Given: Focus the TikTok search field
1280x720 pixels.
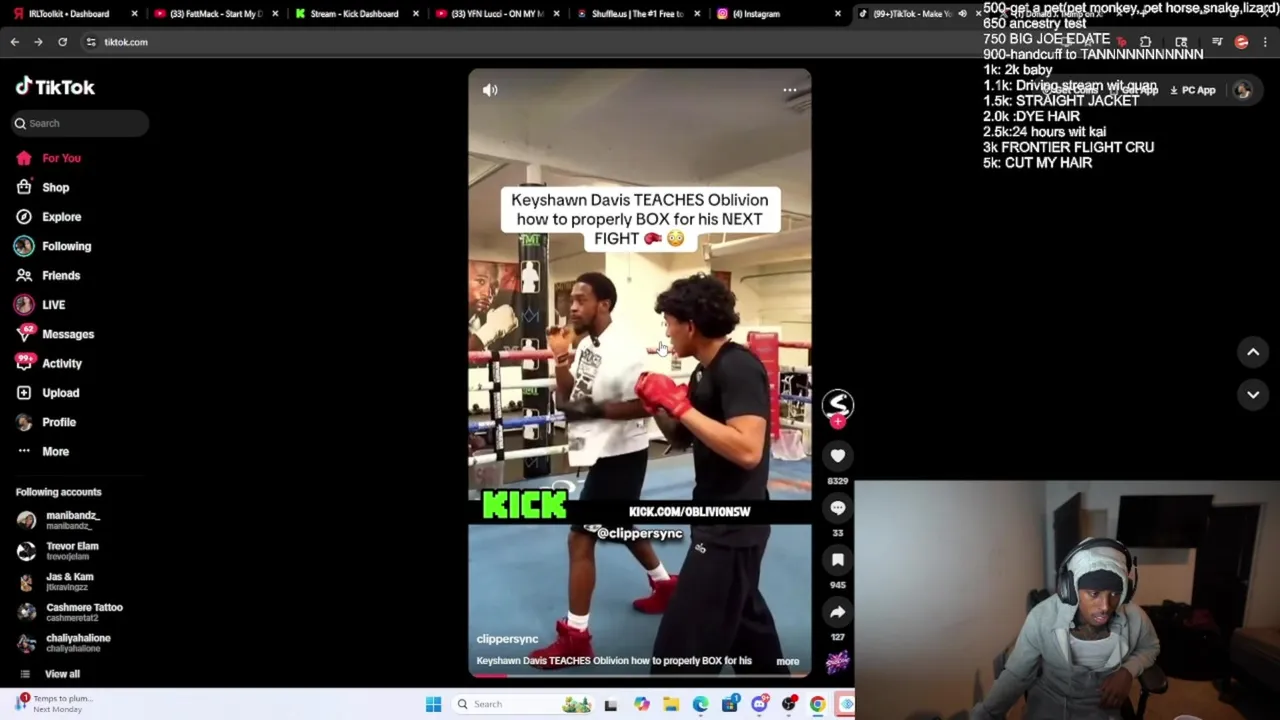Looking at the screenshot, I should coord(80,123).
